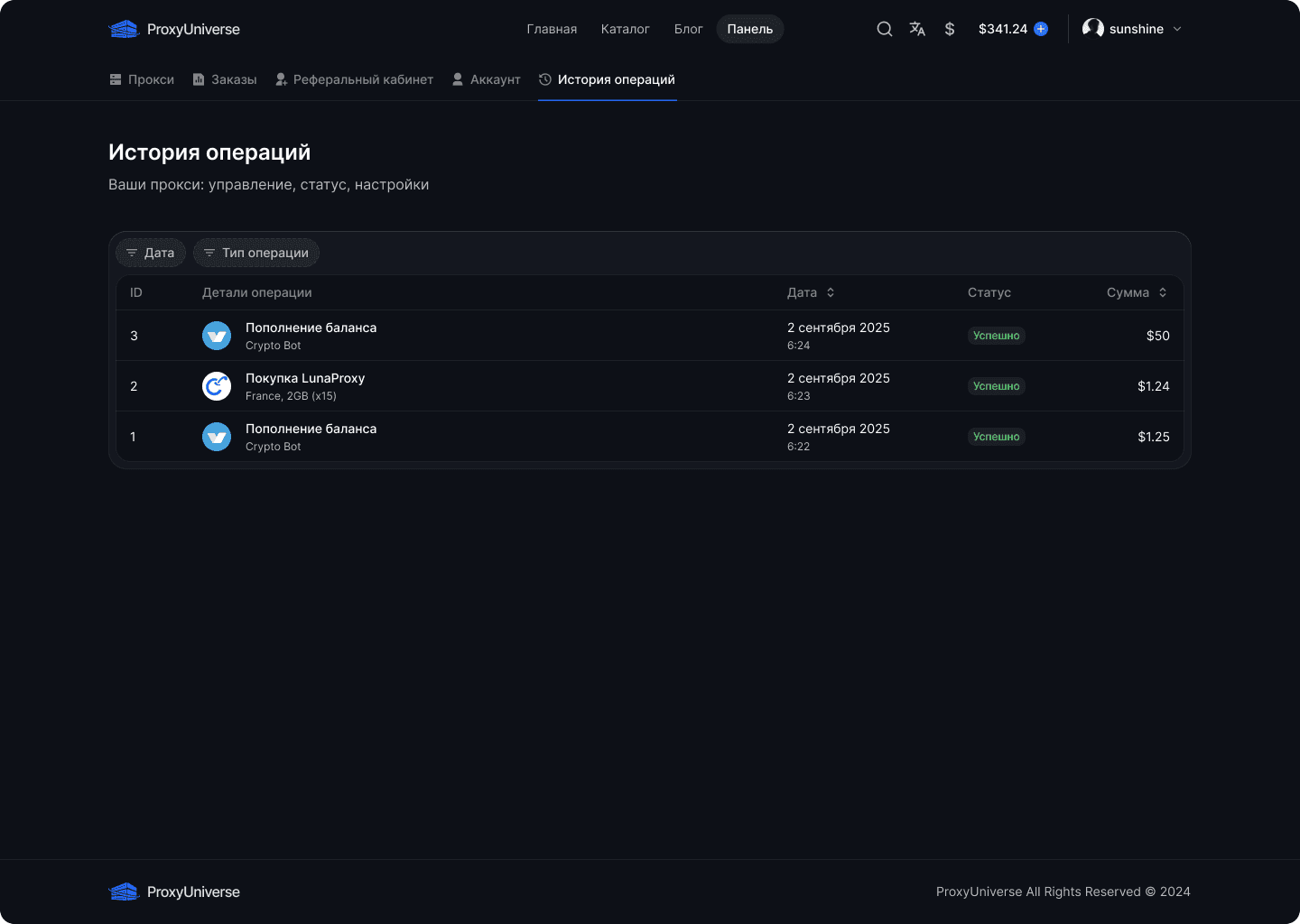This screenshot has width=1300, height=924.
Task: Click the Crypto Bot icon in operation 3
Action: pyautogui.click(x=217, y=336)
